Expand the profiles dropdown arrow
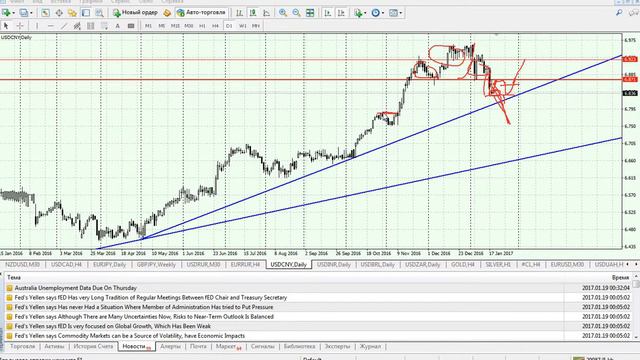 [x=31, y=13]
